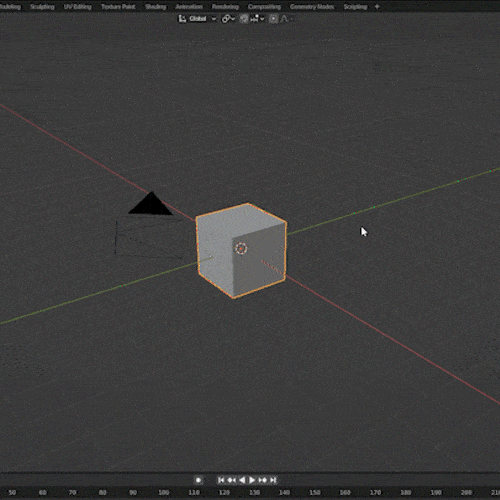Viewport: 500px width, 500px height.
Task: Switch to the Texture Paint workspace tab
Action: pos(118,7)
